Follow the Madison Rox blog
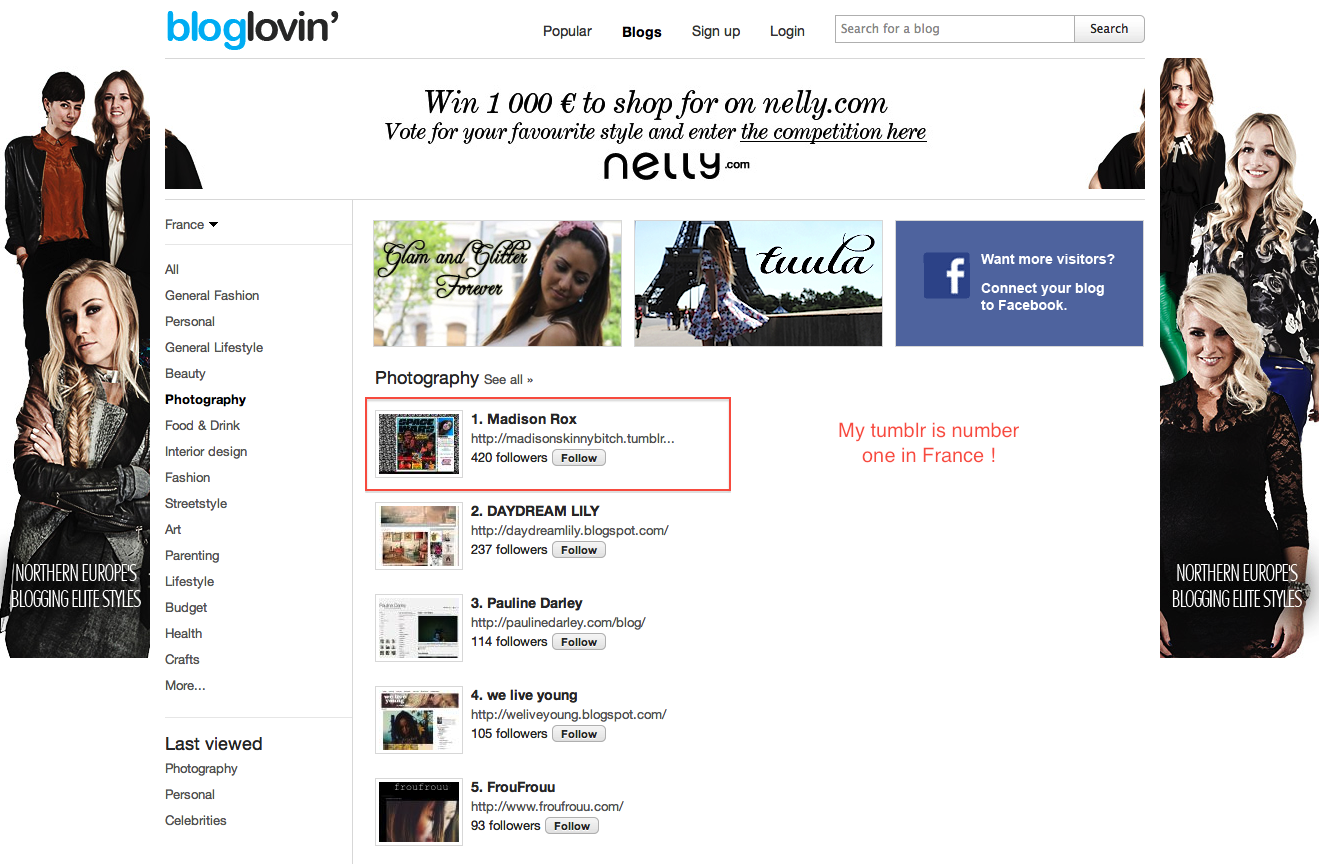The image size is (1319, 864). pos(578,458)
